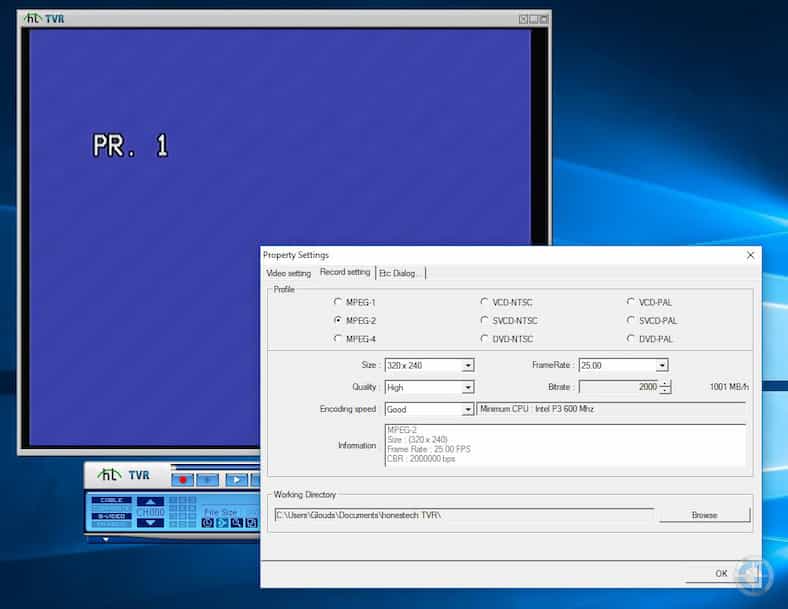Open the Etc Dialog tab
Viewport: 788px width, 609px height.
400,273
